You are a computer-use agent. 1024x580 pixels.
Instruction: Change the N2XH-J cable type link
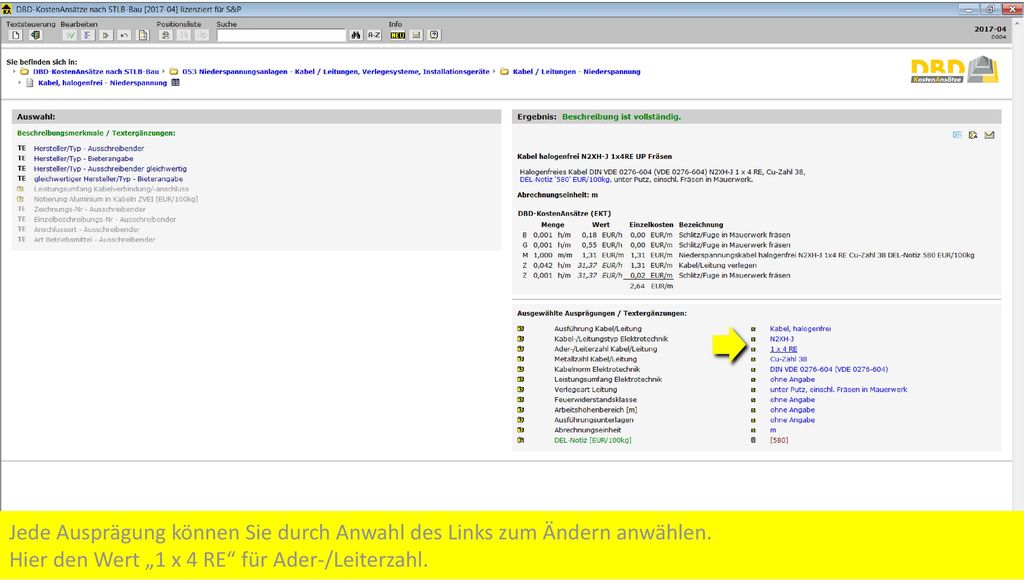(782, 339)
